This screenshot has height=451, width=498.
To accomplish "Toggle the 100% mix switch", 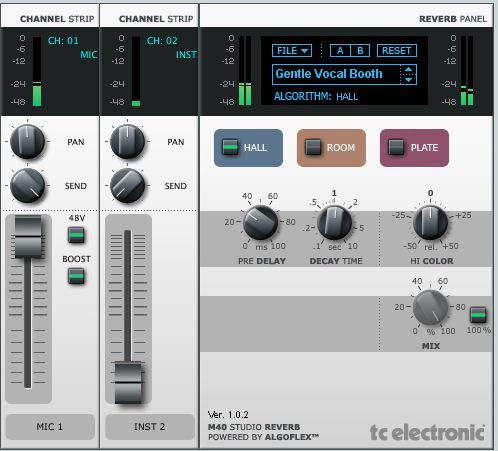I will click(x=478, y=315).
